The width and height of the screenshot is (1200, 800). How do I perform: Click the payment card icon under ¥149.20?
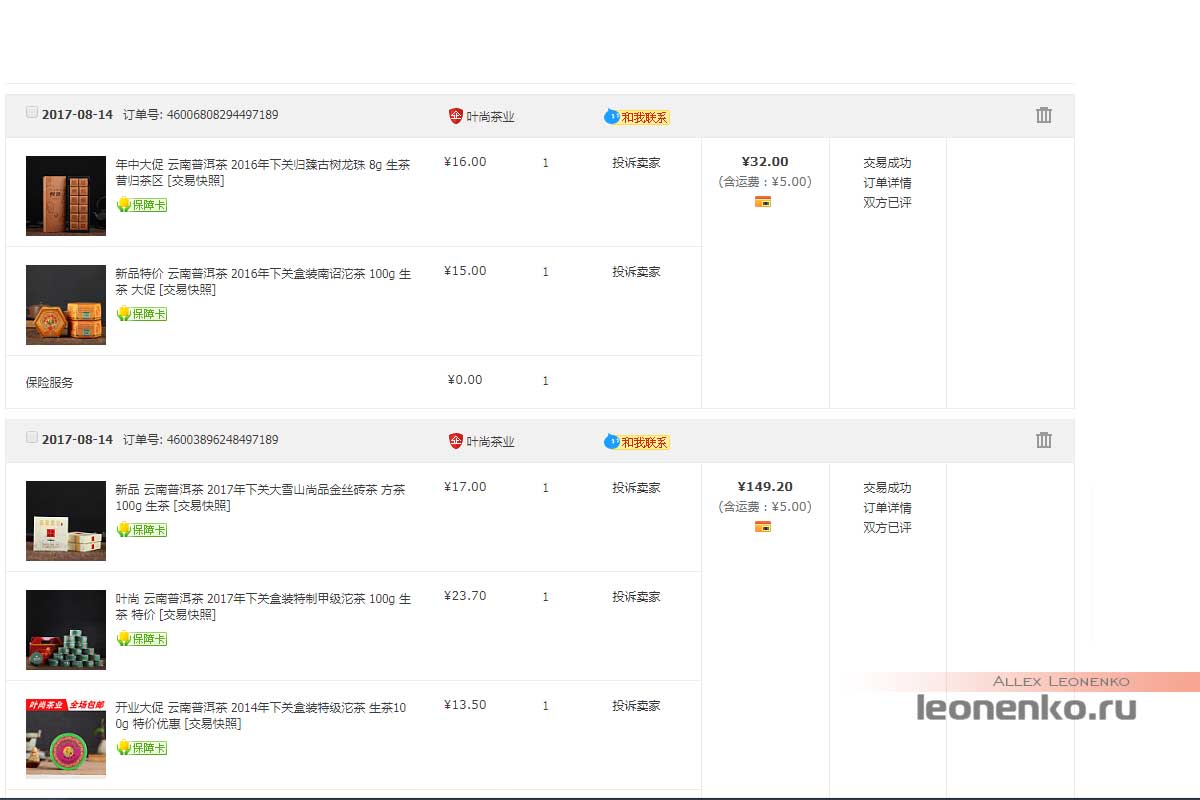(x=763, y=527)
